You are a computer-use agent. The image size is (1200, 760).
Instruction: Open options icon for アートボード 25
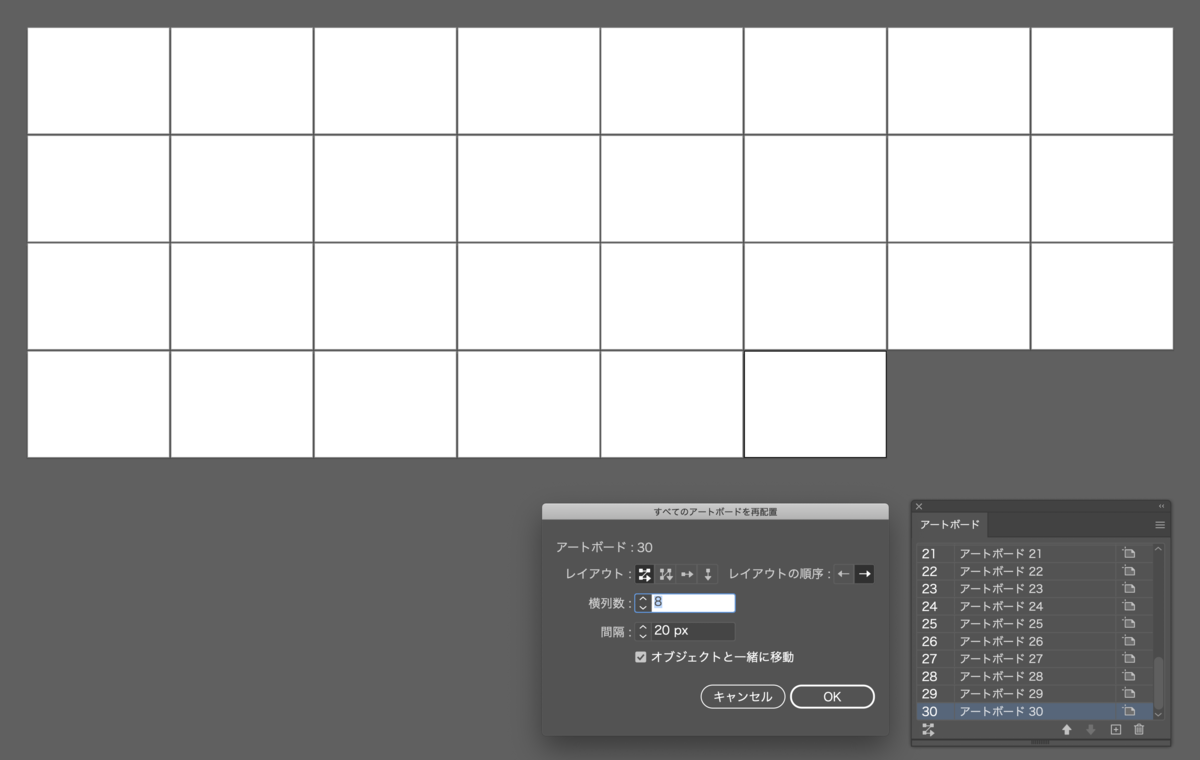(1129, 623)
